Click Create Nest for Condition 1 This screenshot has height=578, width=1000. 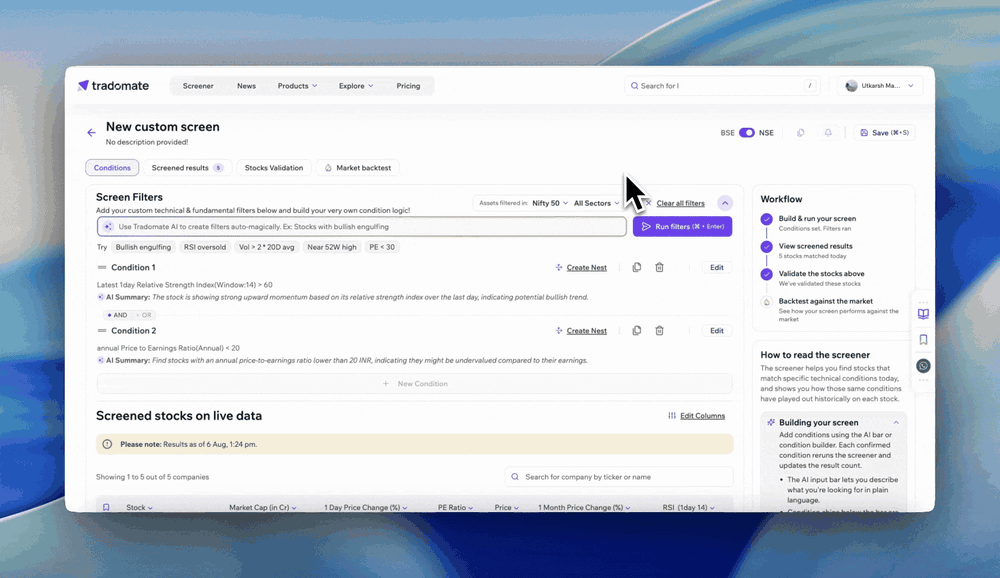(581, 267)
